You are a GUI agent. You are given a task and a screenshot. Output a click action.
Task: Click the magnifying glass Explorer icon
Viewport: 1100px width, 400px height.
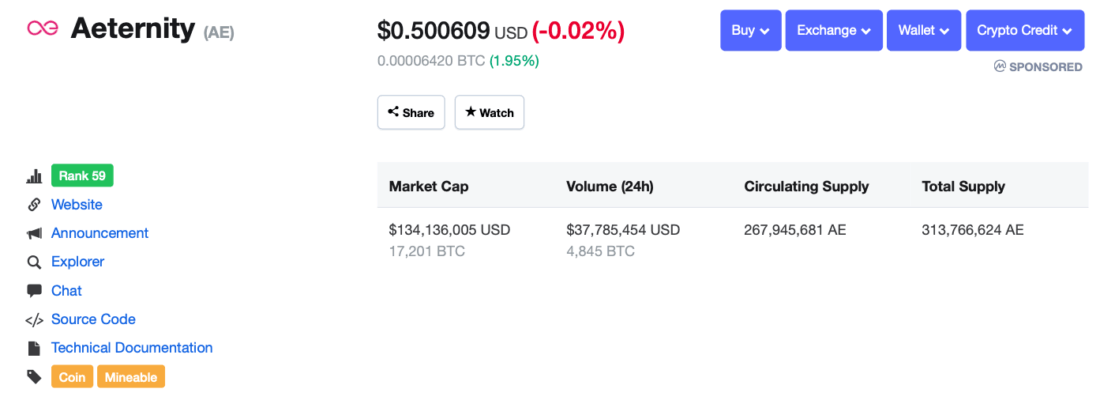[x=34, y=262]
